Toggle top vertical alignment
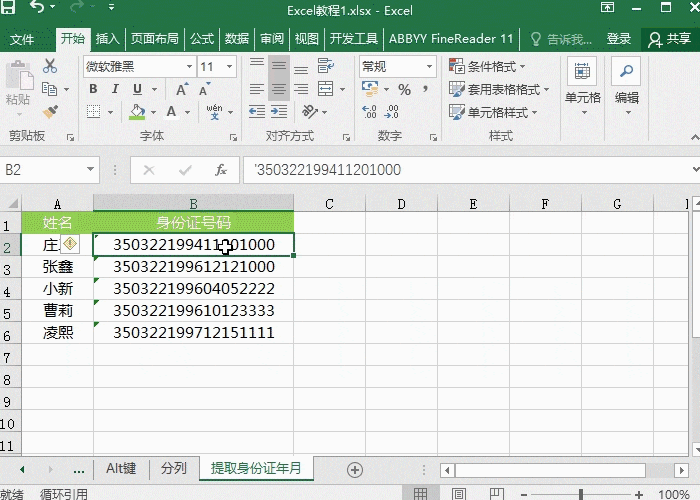Viewport: 700px width, 500px height. pos(257,62)
